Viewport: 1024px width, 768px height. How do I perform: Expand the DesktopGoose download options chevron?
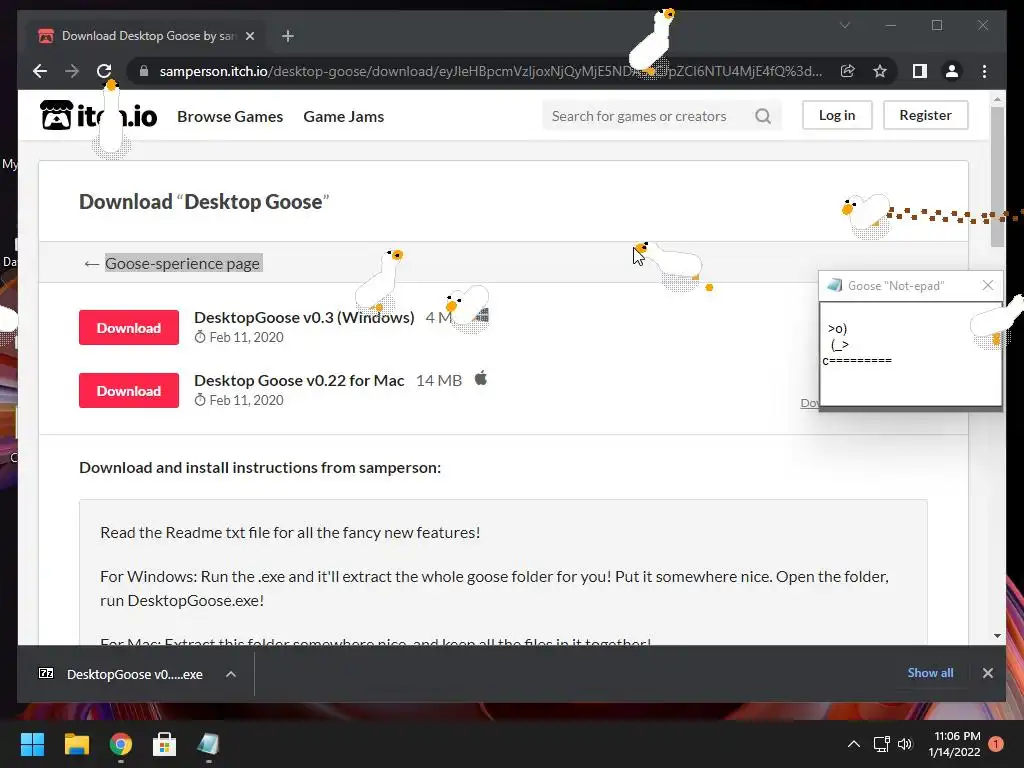231,674
